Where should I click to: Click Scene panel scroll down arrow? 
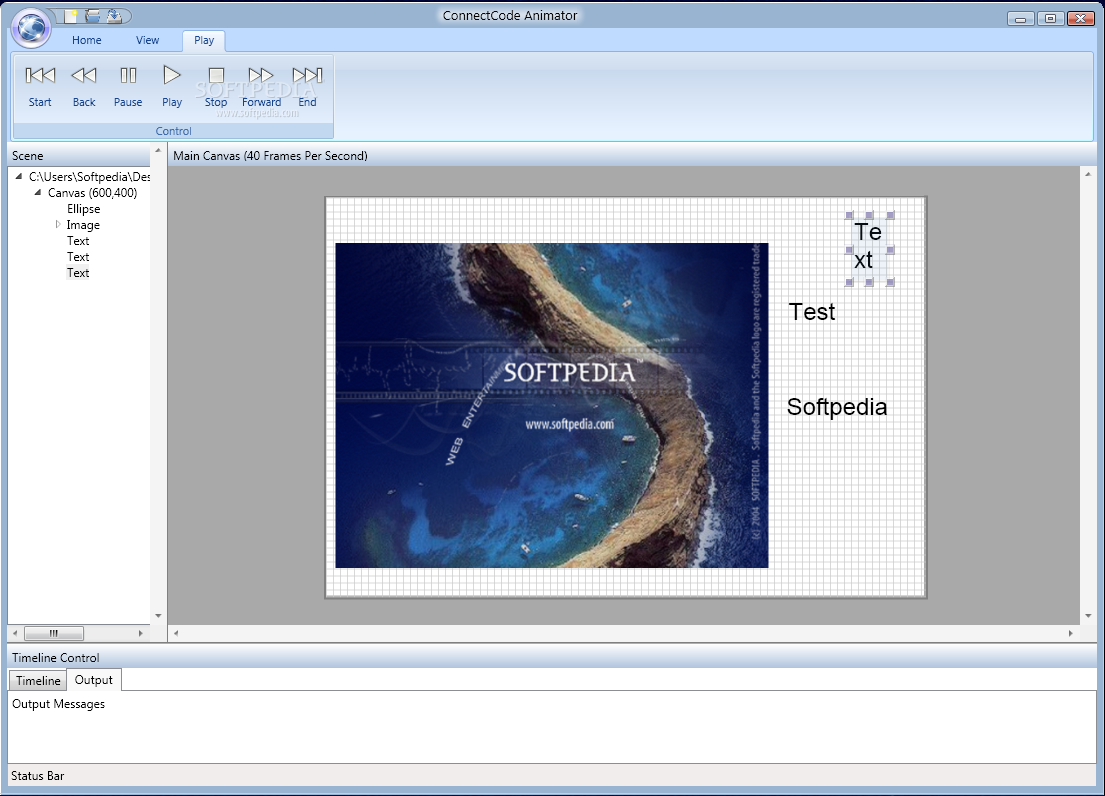pos(158,616)
